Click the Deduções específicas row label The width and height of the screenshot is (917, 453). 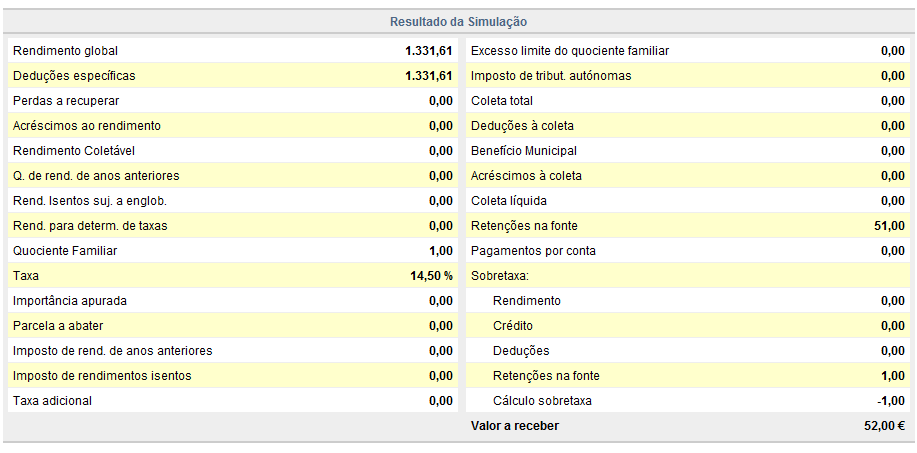tap(74, 76)
